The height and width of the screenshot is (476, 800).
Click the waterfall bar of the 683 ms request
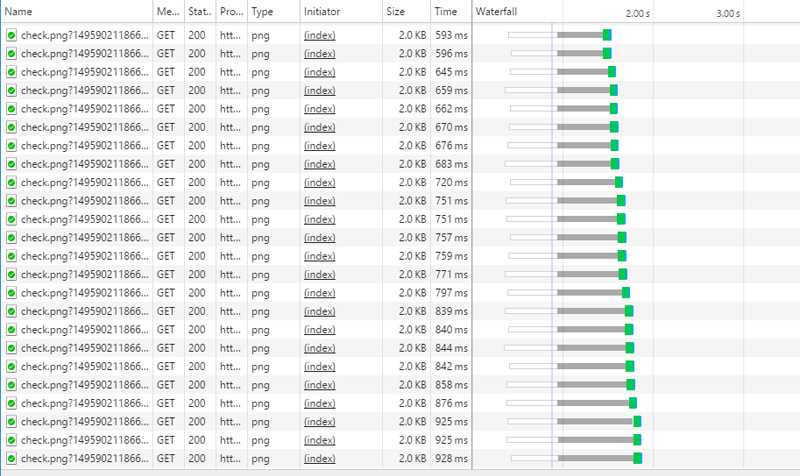tap(562, 164)
